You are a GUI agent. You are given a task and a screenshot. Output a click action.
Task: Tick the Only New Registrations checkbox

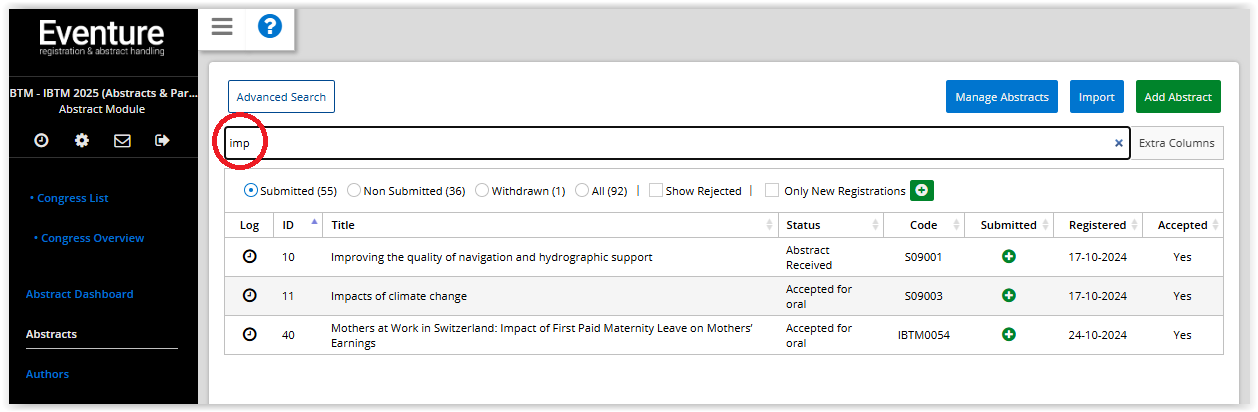pos(772,190)
